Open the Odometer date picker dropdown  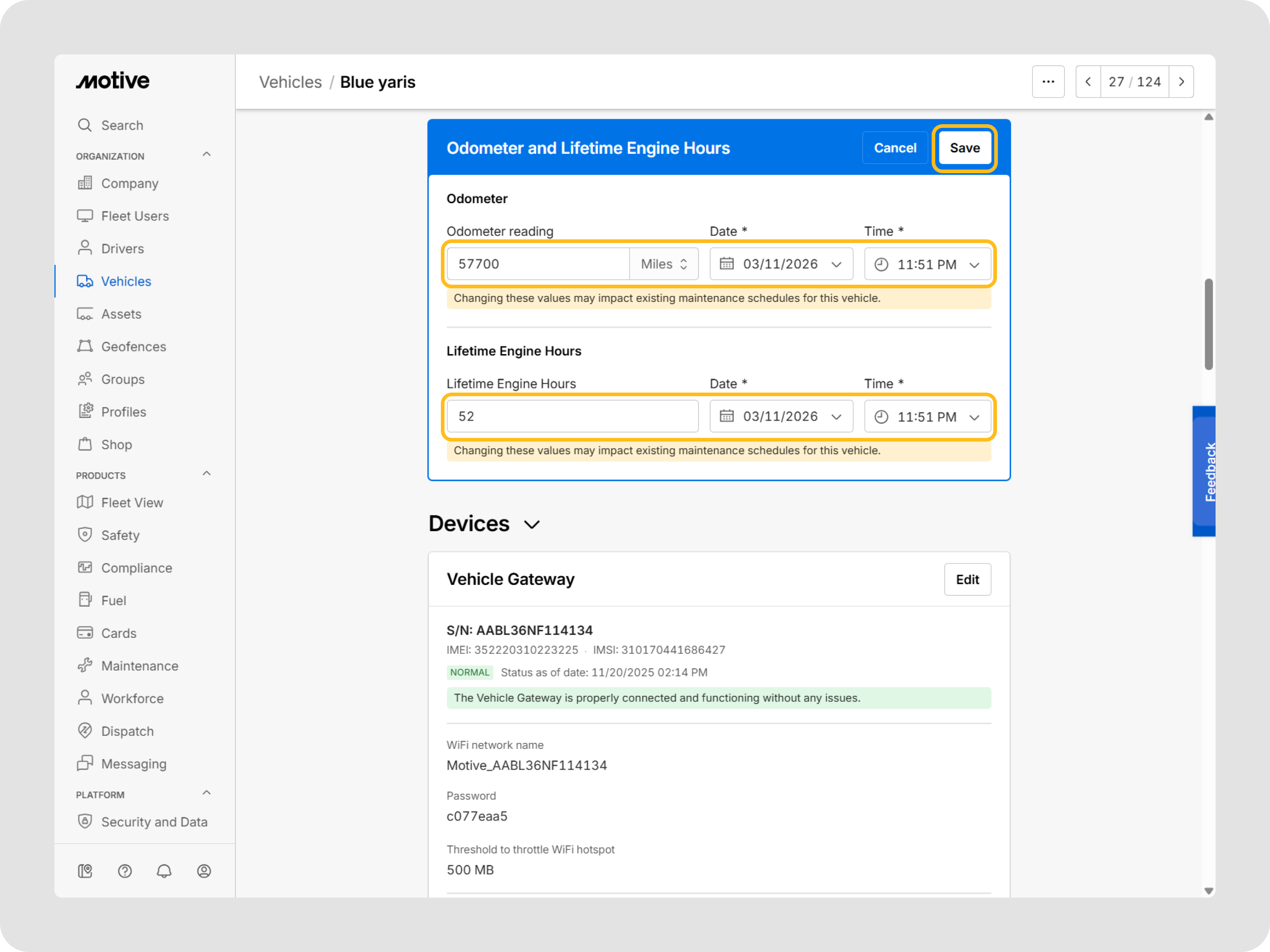781,264
